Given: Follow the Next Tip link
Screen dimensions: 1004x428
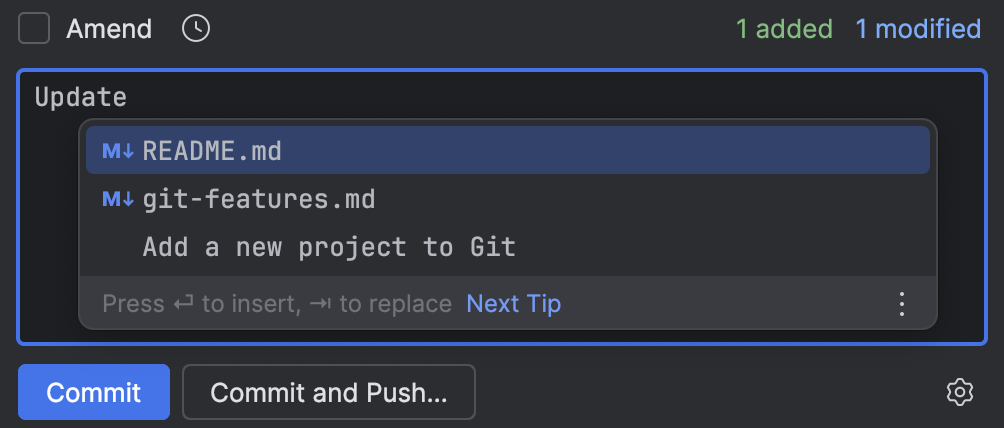Looking at the screenshot, I should pyautogui.click(x=514, y=303).
